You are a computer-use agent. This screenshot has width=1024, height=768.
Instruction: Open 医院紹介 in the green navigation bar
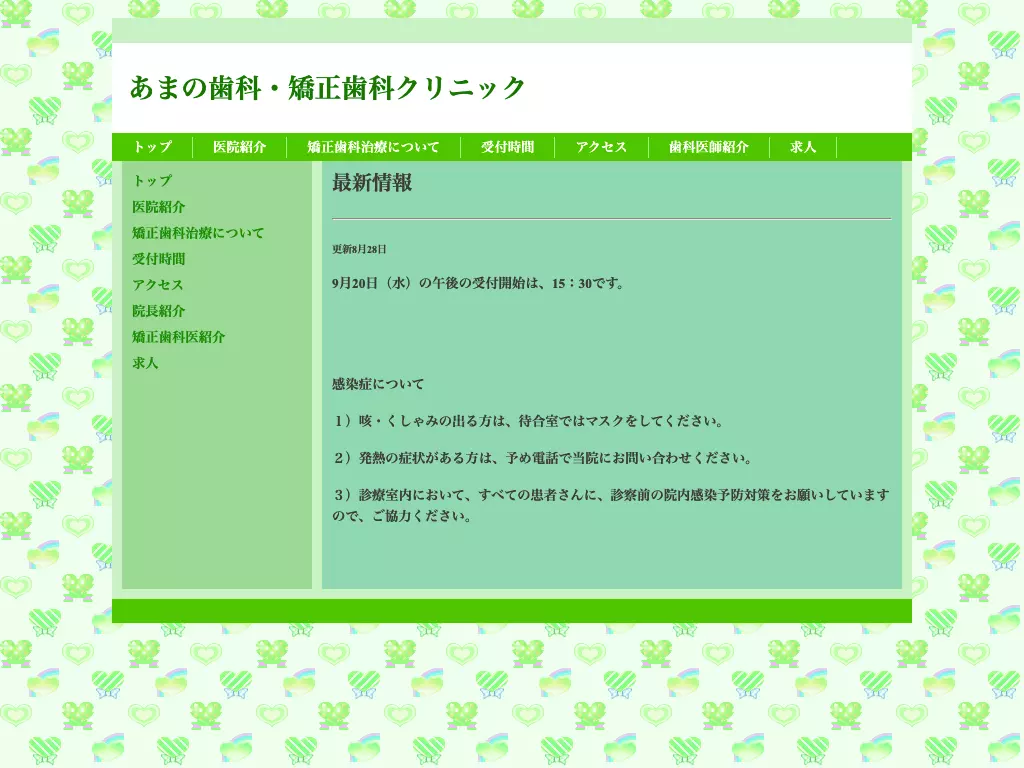[239, 147]
